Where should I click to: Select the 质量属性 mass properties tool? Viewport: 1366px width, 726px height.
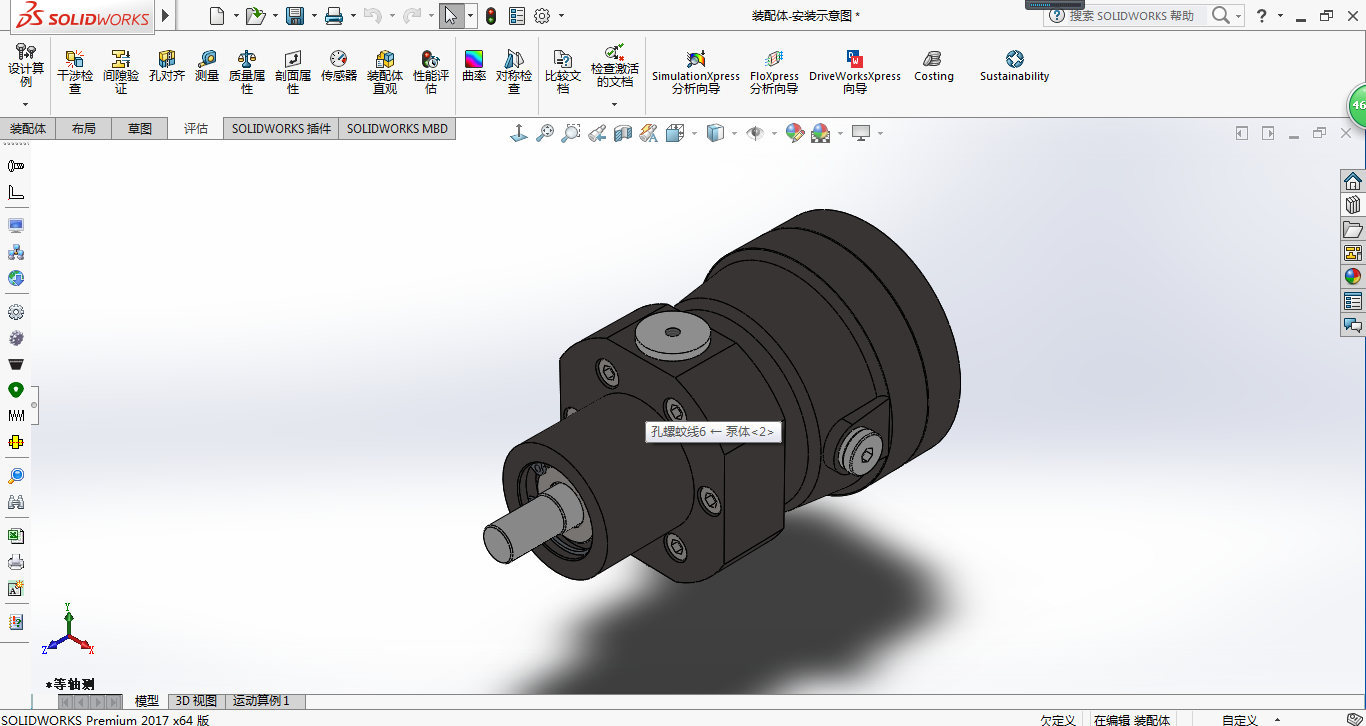coord(247,70)
